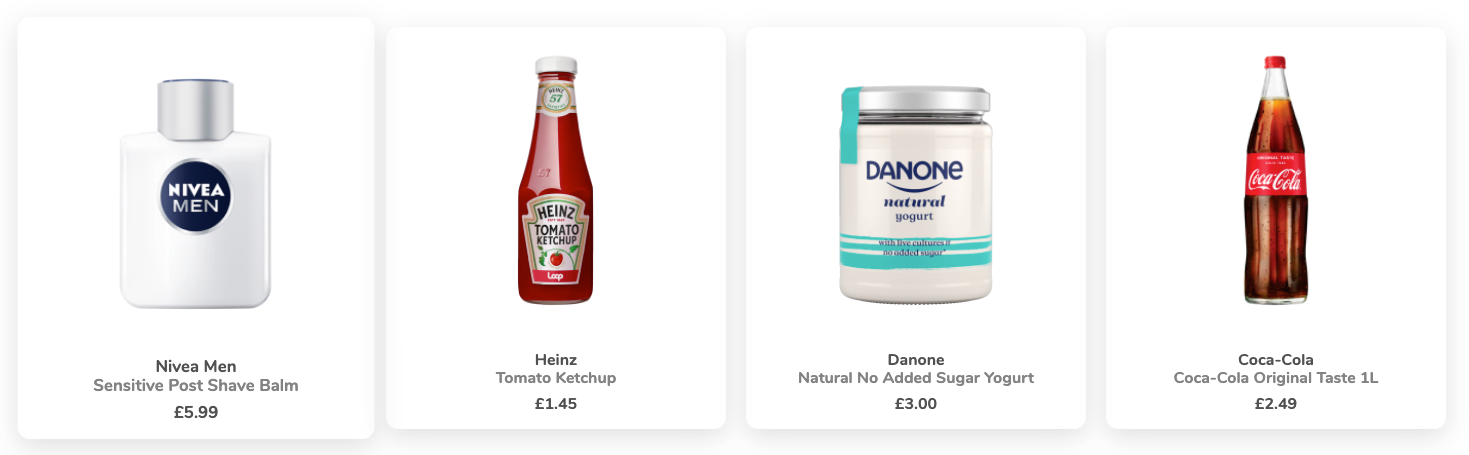Image resolution: width=1469 pixels, height=455 pixels.
Task: Open Sensitive Post Shave Balm link
Action: click(196, 385)
